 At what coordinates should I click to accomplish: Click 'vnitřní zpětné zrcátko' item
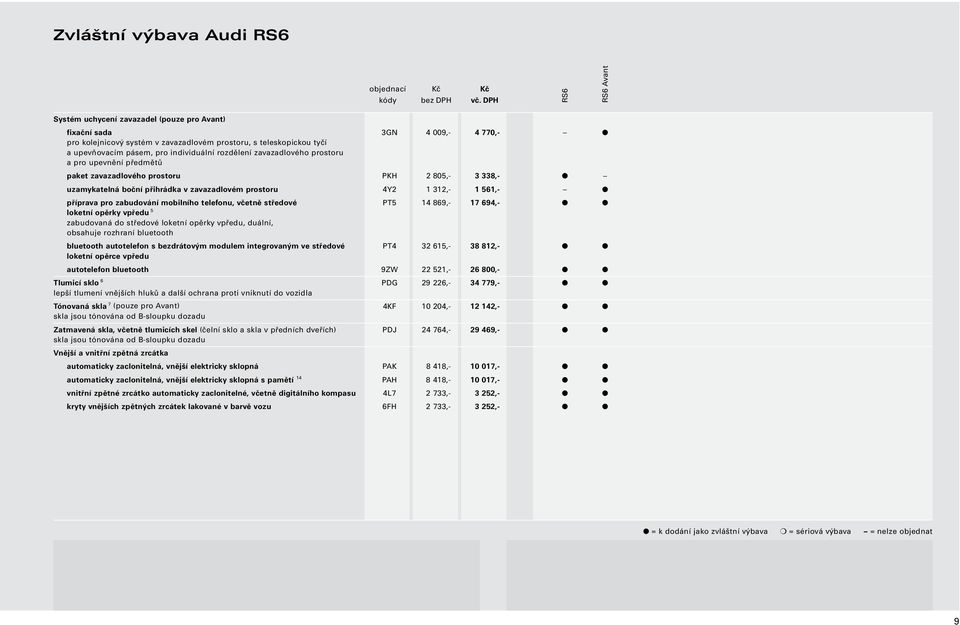[x=211, y=393]
